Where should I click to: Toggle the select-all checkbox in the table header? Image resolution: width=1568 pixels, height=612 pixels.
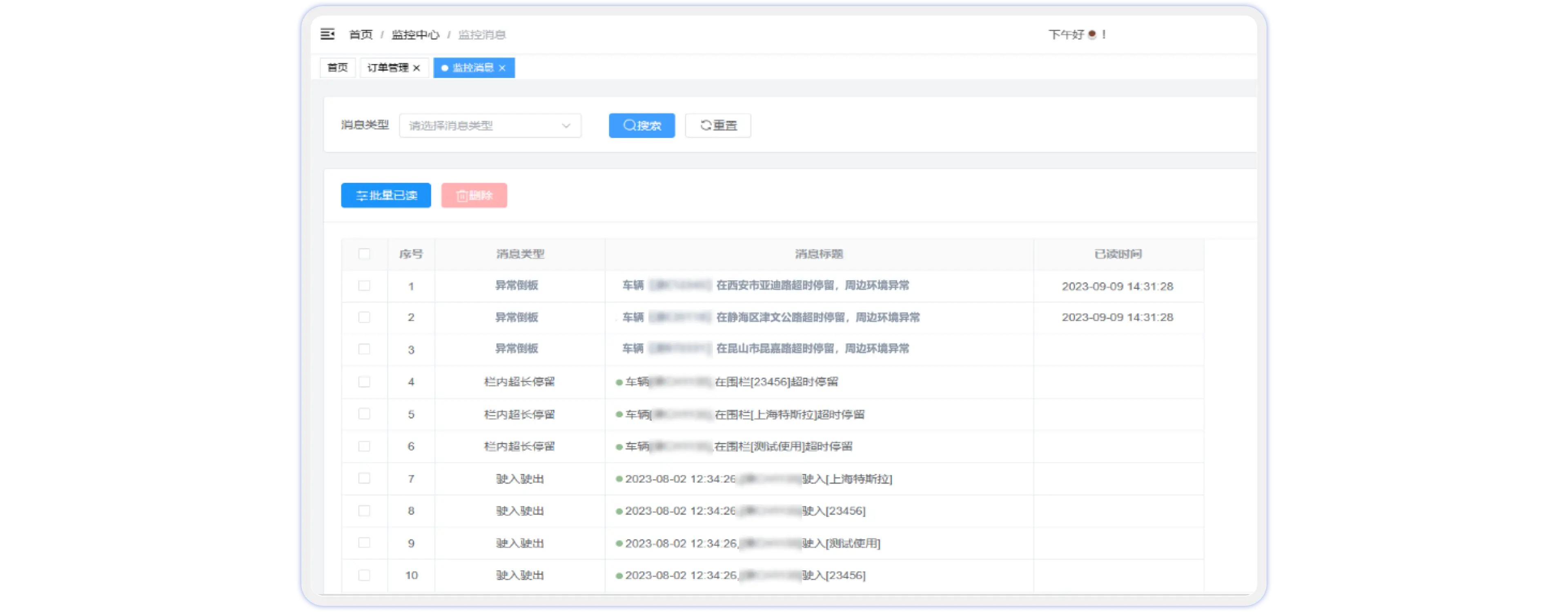364,254
